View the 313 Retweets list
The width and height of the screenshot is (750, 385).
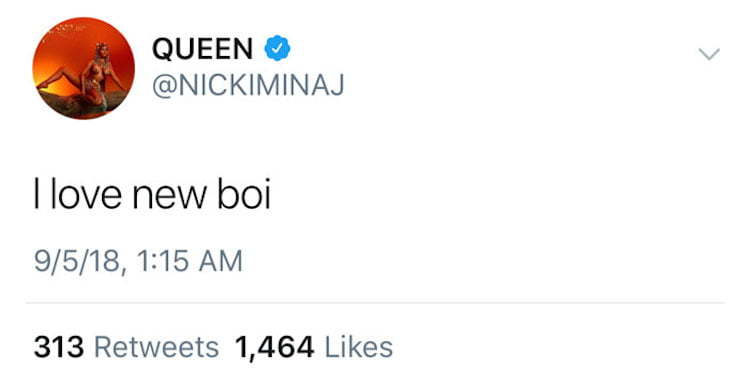(x=126, y=347)
